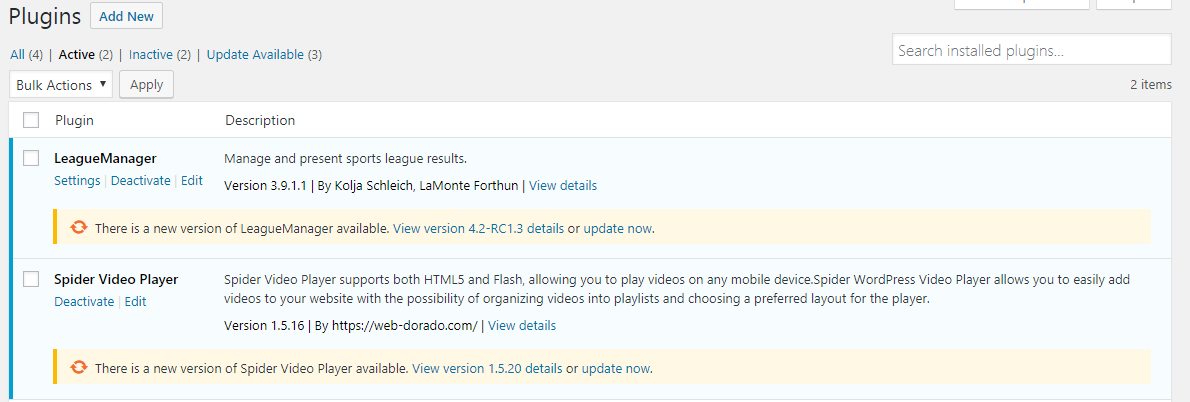Toggle the select-all plugins checkbox
Screen dimensions: 1190x402
(x=31, y=120)
